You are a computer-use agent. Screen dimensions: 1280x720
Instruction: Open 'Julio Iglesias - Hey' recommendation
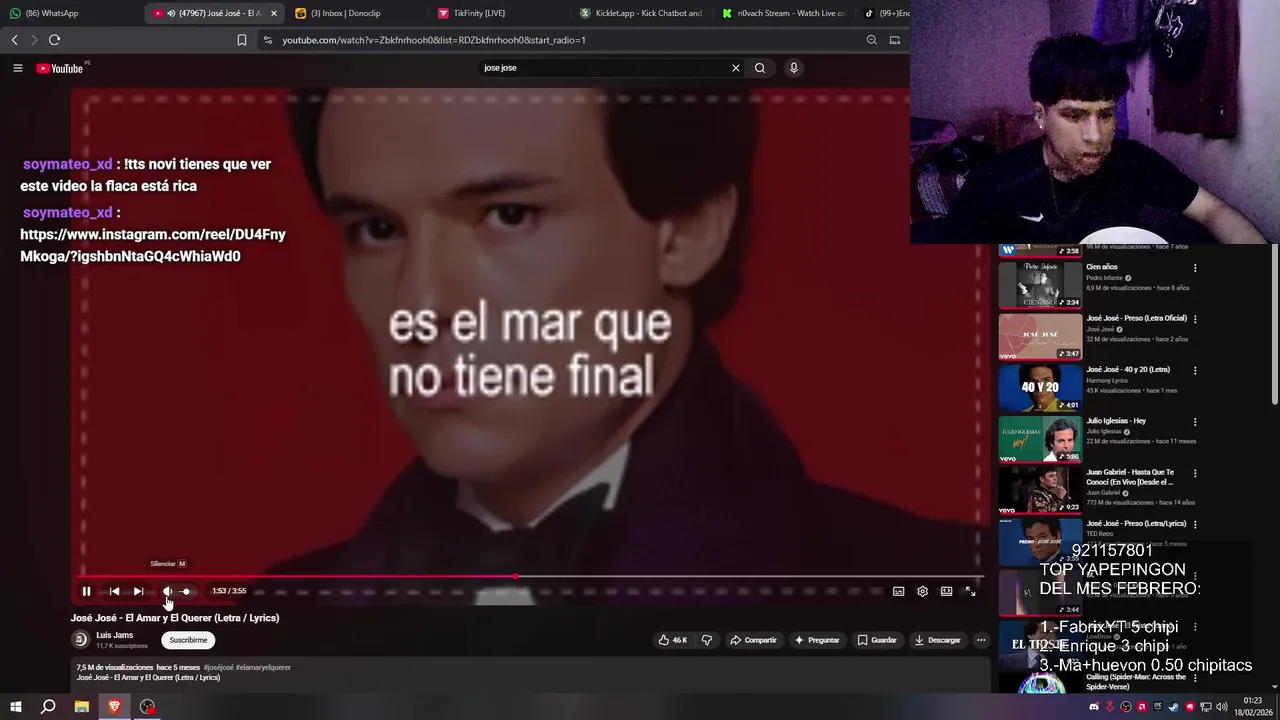pyautogui.click(x=1116, y=421)
